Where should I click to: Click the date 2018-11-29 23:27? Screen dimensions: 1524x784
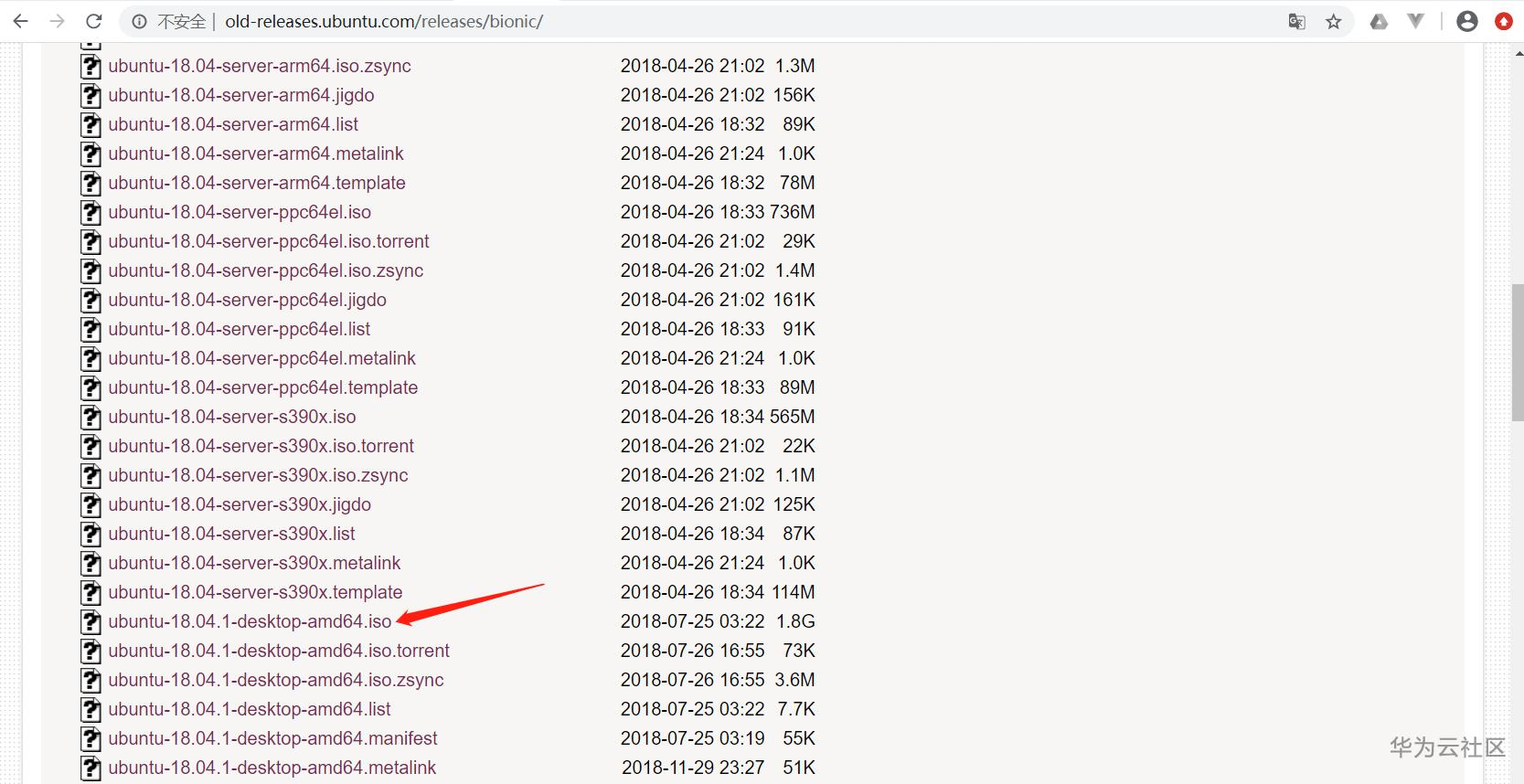[x=693, y=768]
